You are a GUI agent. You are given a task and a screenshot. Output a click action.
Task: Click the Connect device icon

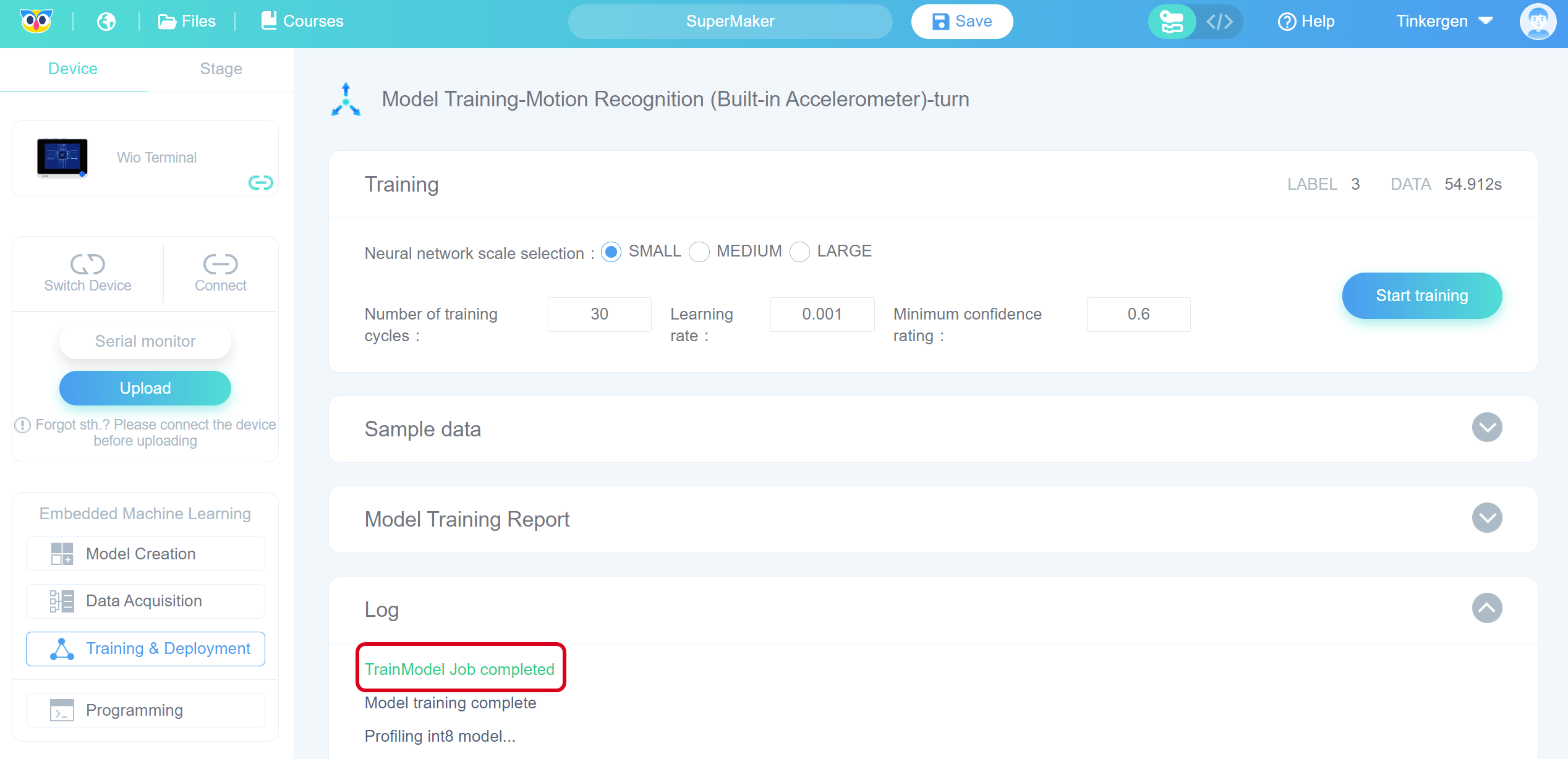pyautogui.click(x=220, y=265)
